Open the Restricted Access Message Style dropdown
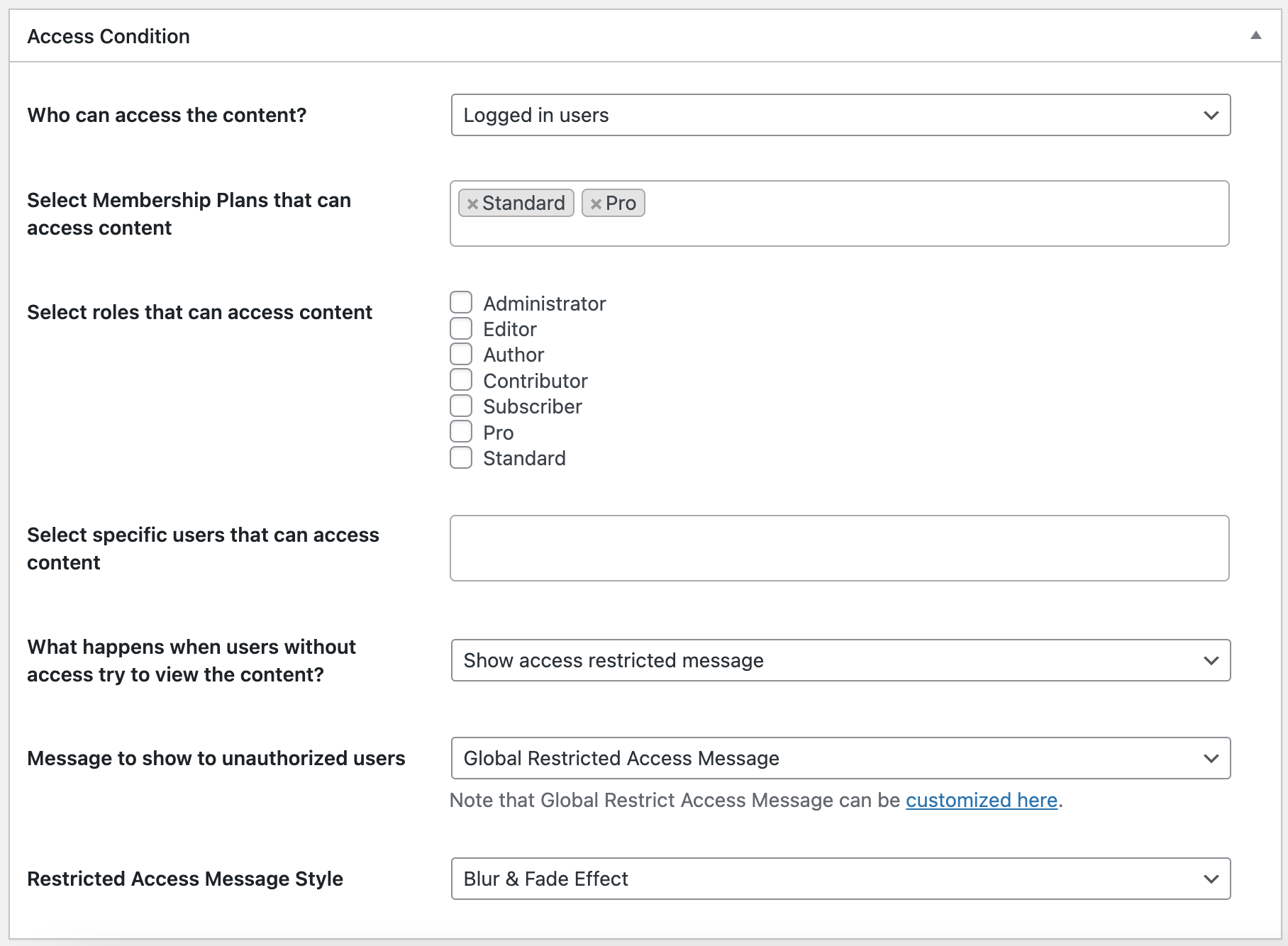The width and height of the screenshot is (1288, 946). 840,879
